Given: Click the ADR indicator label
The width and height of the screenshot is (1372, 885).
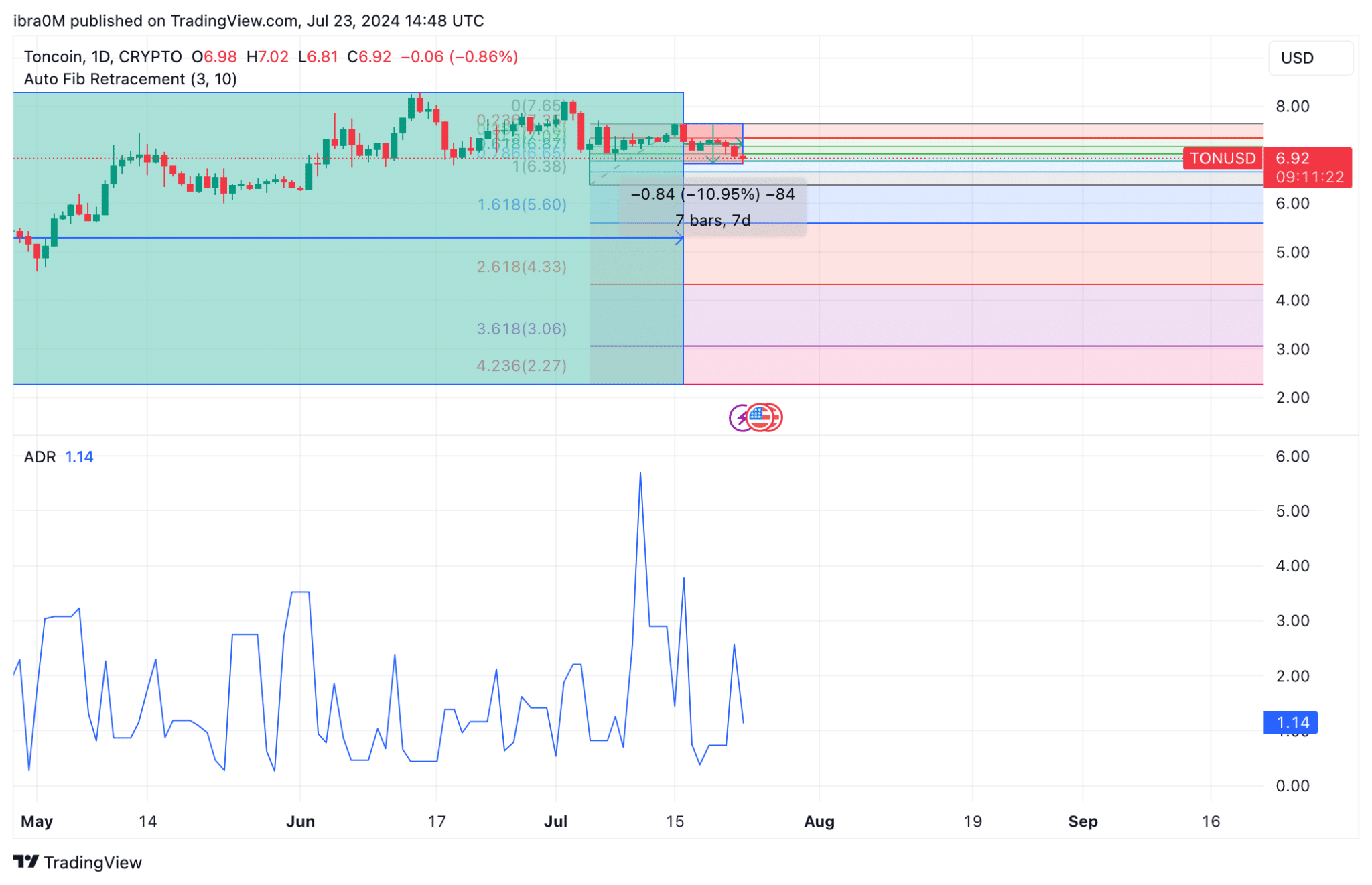Looking at the screenshot, I should 40,457.
